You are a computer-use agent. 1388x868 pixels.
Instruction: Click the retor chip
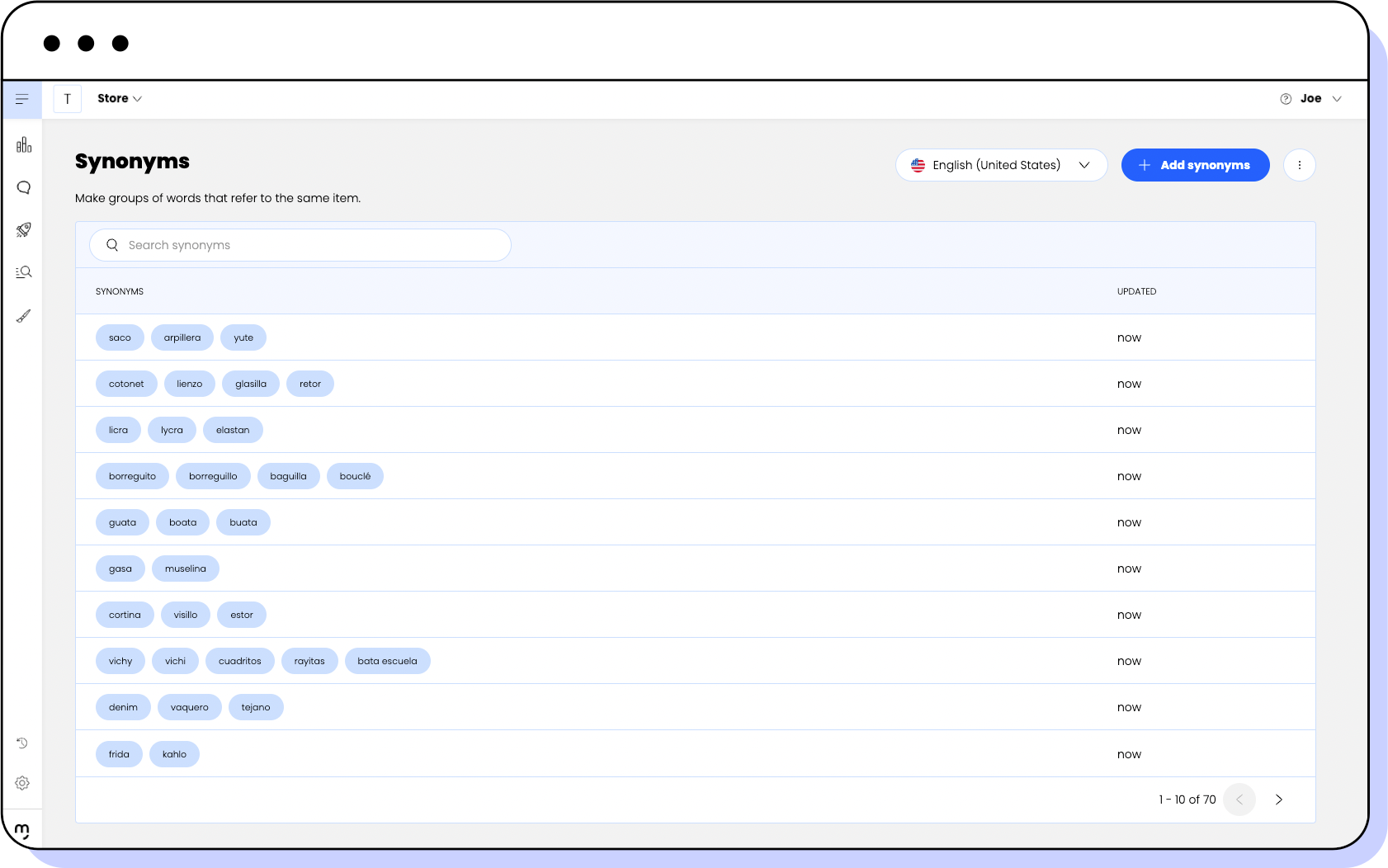(310, 384)
